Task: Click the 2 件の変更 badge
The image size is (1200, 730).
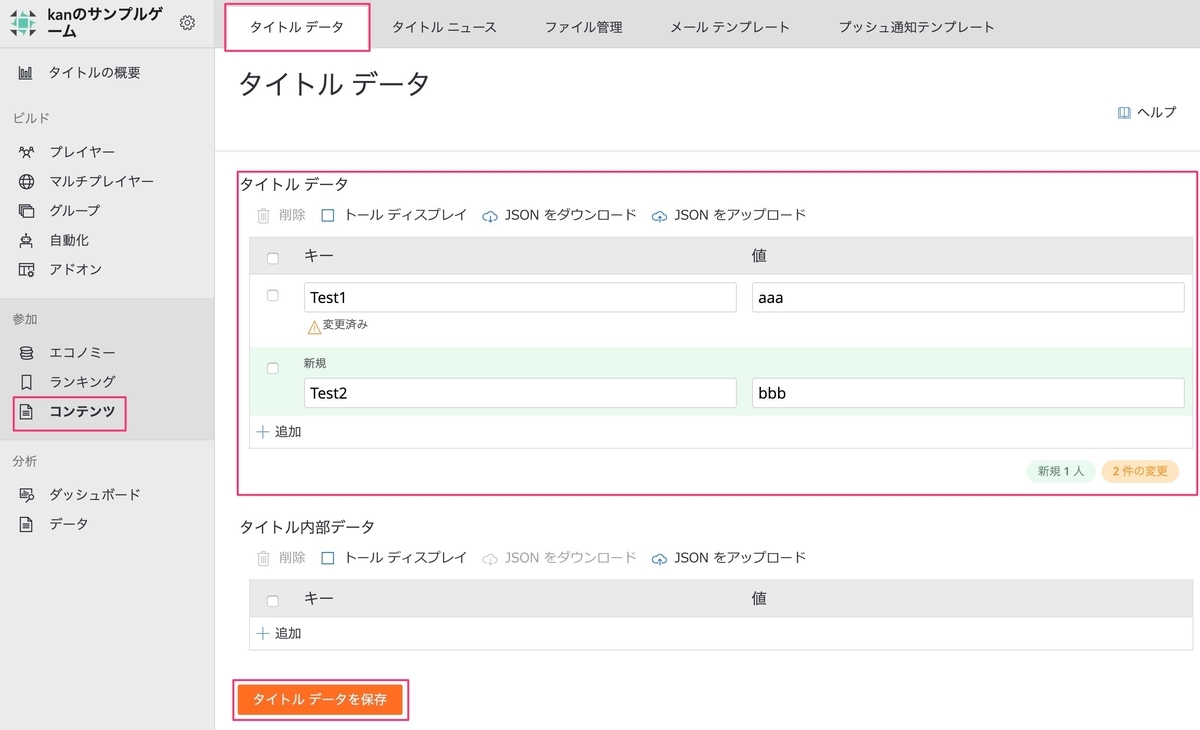Action: (1140, 471)
